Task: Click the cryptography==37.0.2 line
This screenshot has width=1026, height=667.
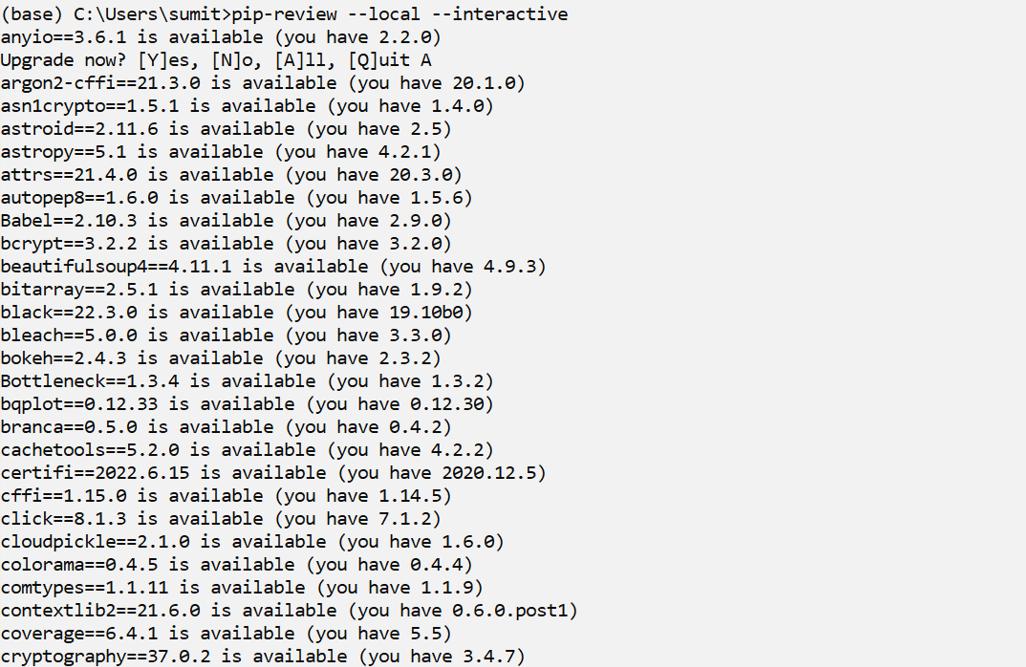Action: (x=262, y=658)
